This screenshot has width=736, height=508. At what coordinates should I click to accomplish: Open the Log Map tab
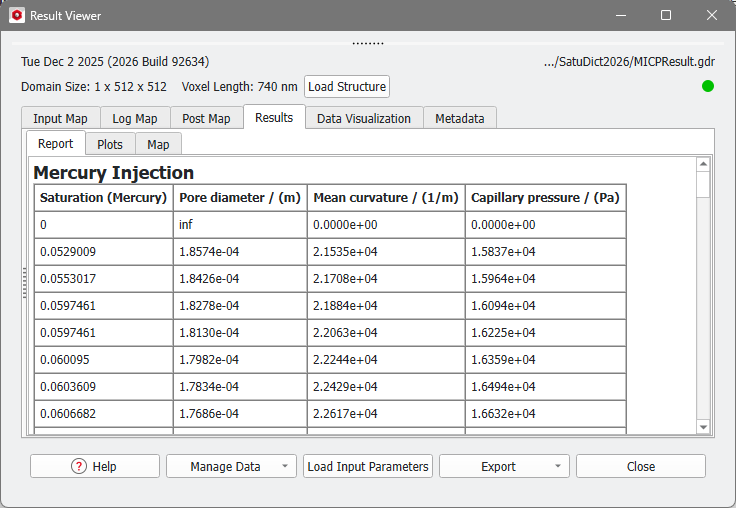click(x=134, y=118)
